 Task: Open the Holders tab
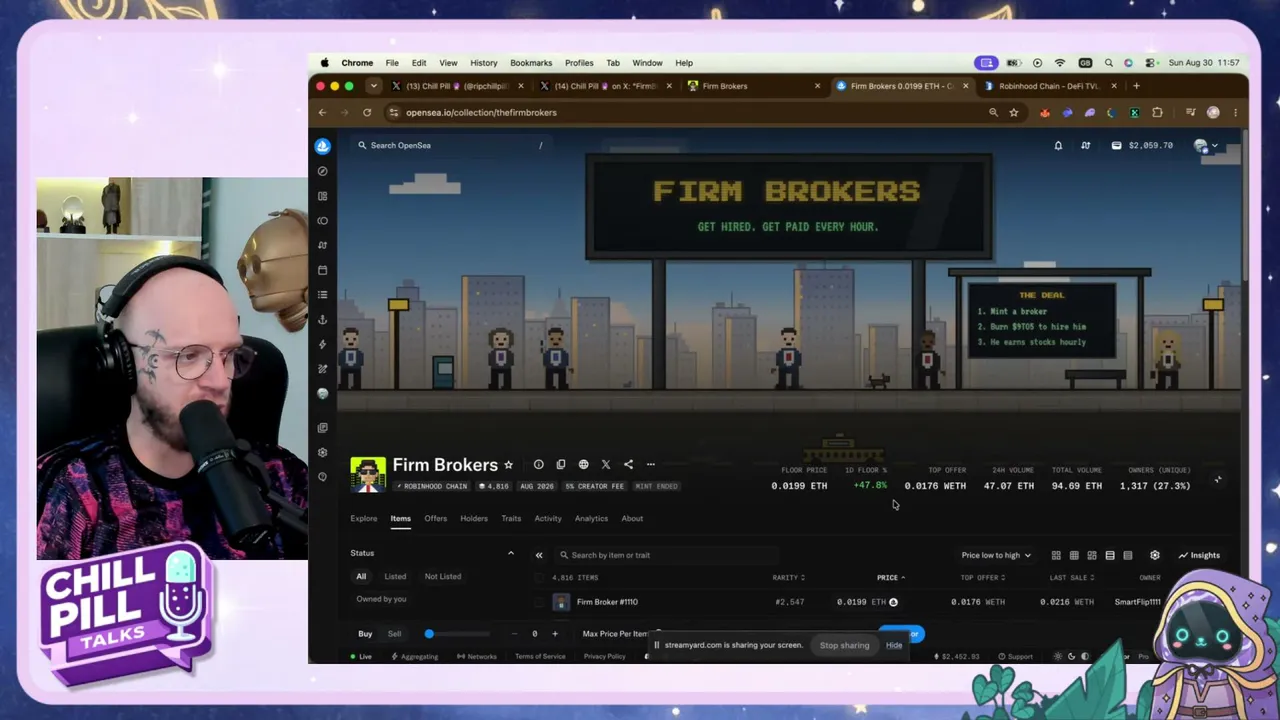pyautogui.click(x=474, y=519)
